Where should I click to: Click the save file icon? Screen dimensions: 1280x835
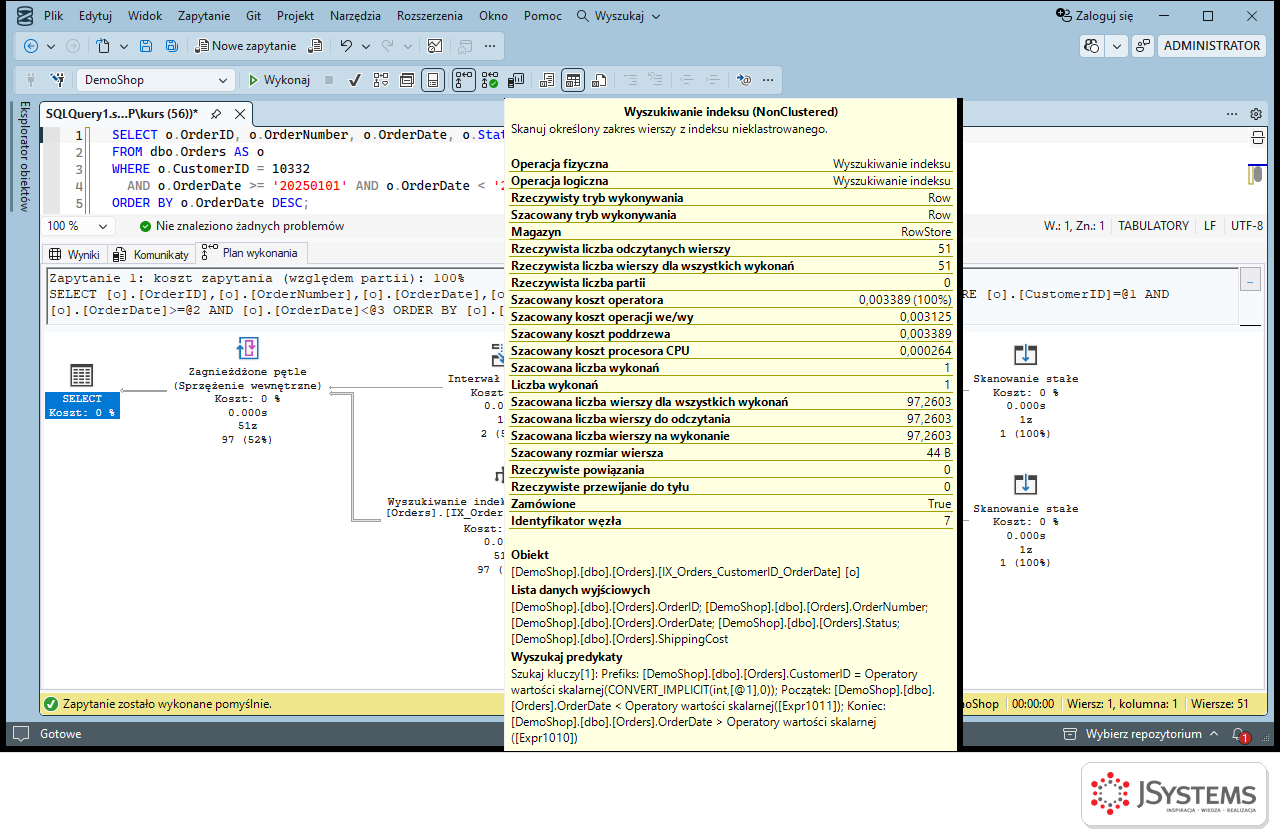click(146, 46)
